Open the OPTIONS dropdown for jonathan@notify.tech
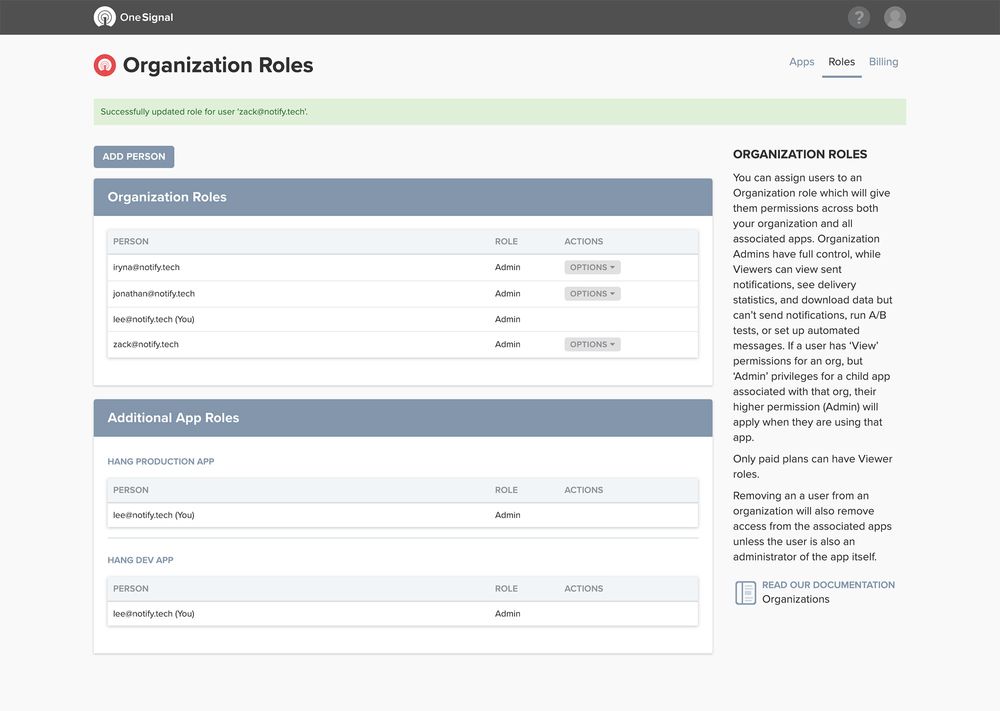 point(592,293)
